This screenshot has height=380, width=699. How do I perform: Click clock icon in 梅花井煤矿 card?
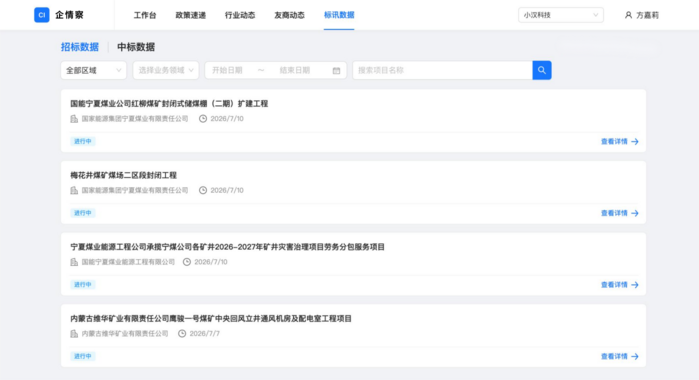coord(203,190)
